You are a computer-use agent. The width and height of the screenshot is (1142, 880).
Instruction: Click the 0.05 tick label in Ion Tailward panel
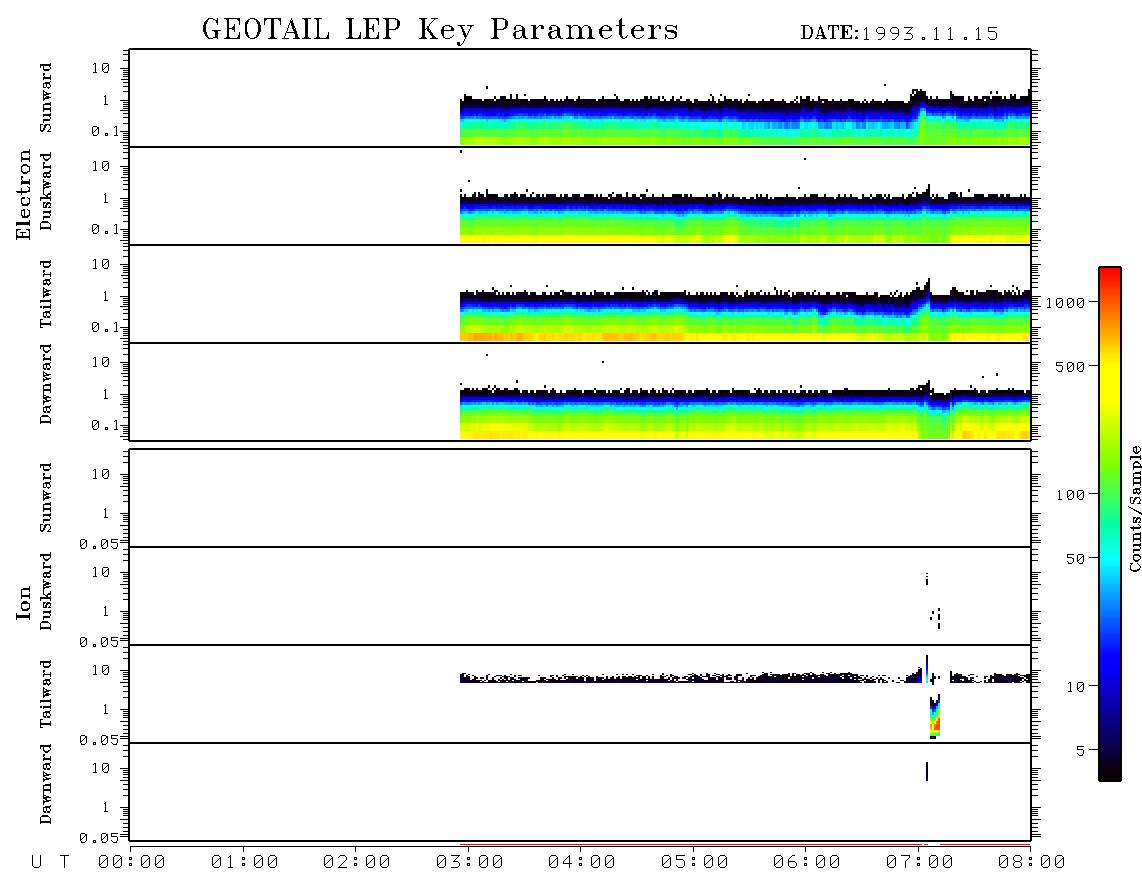[99, 740]
